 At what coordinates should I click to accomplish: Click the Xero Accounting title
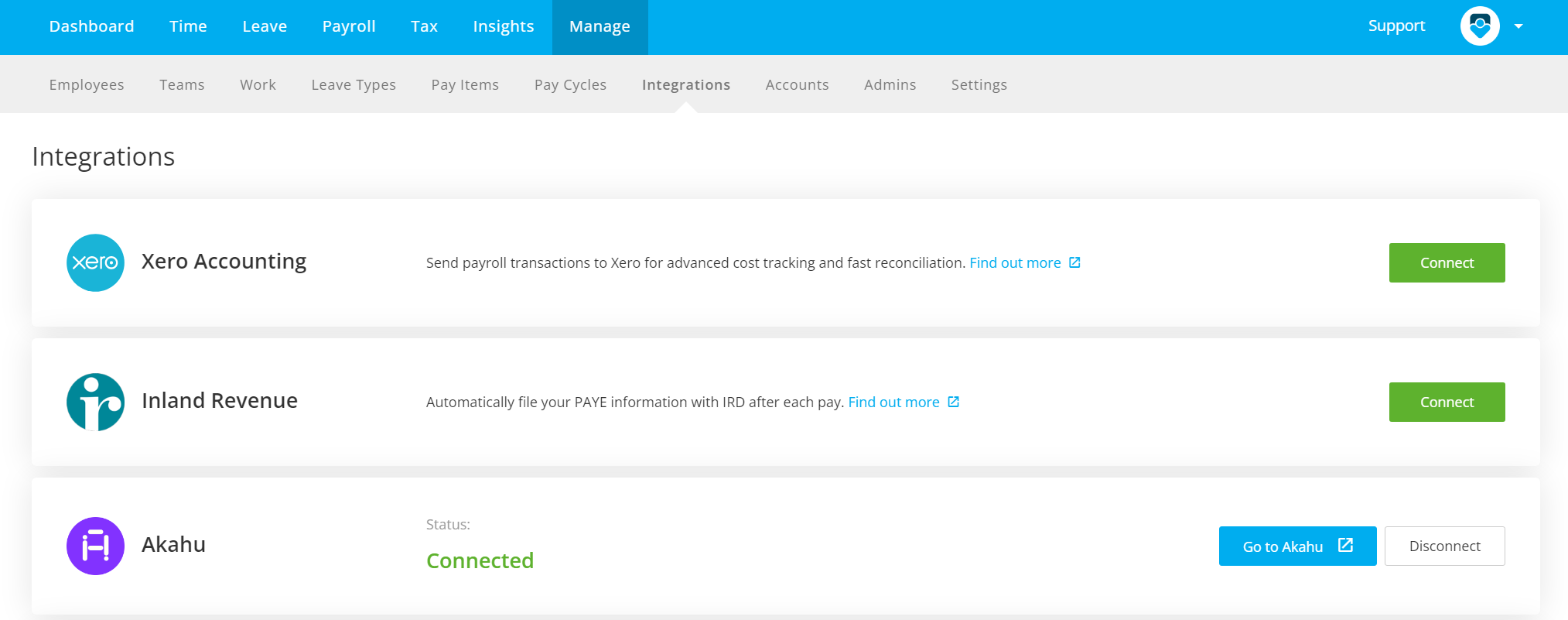pos(224,262)
